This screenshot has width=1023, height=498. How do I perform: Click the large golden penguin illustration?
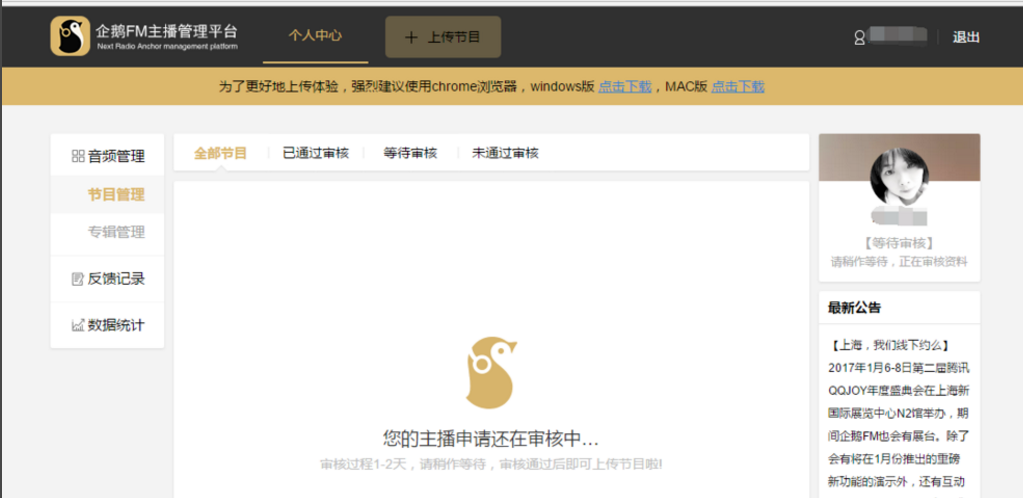point(491,373)
